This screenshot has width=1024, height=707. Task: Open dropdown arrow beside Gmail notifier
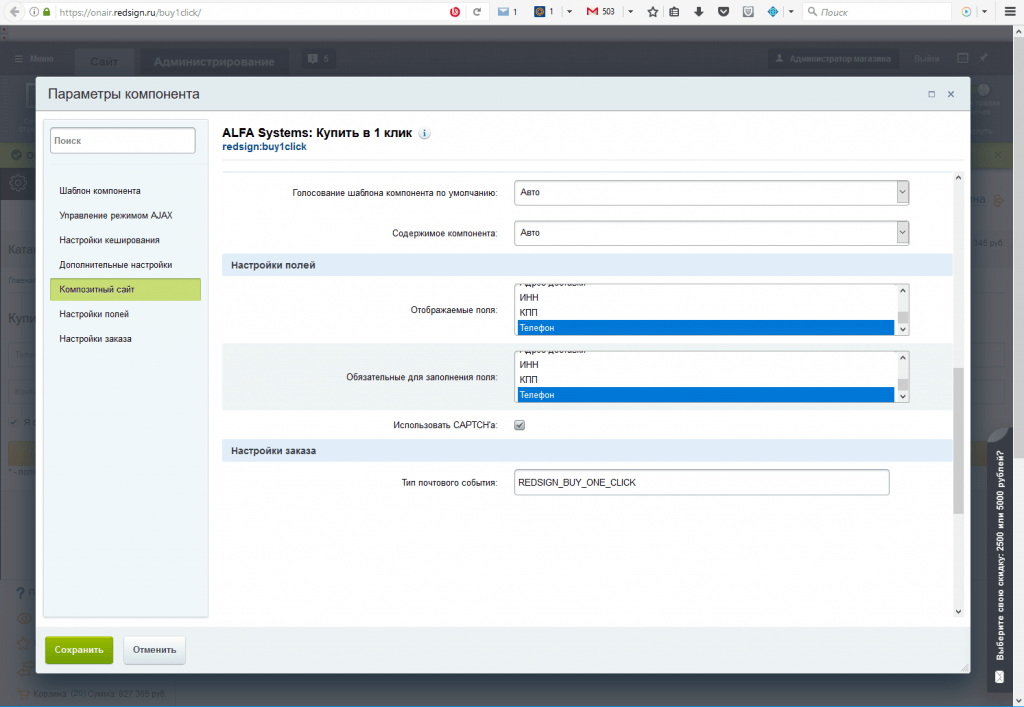[x=630, y=12]
